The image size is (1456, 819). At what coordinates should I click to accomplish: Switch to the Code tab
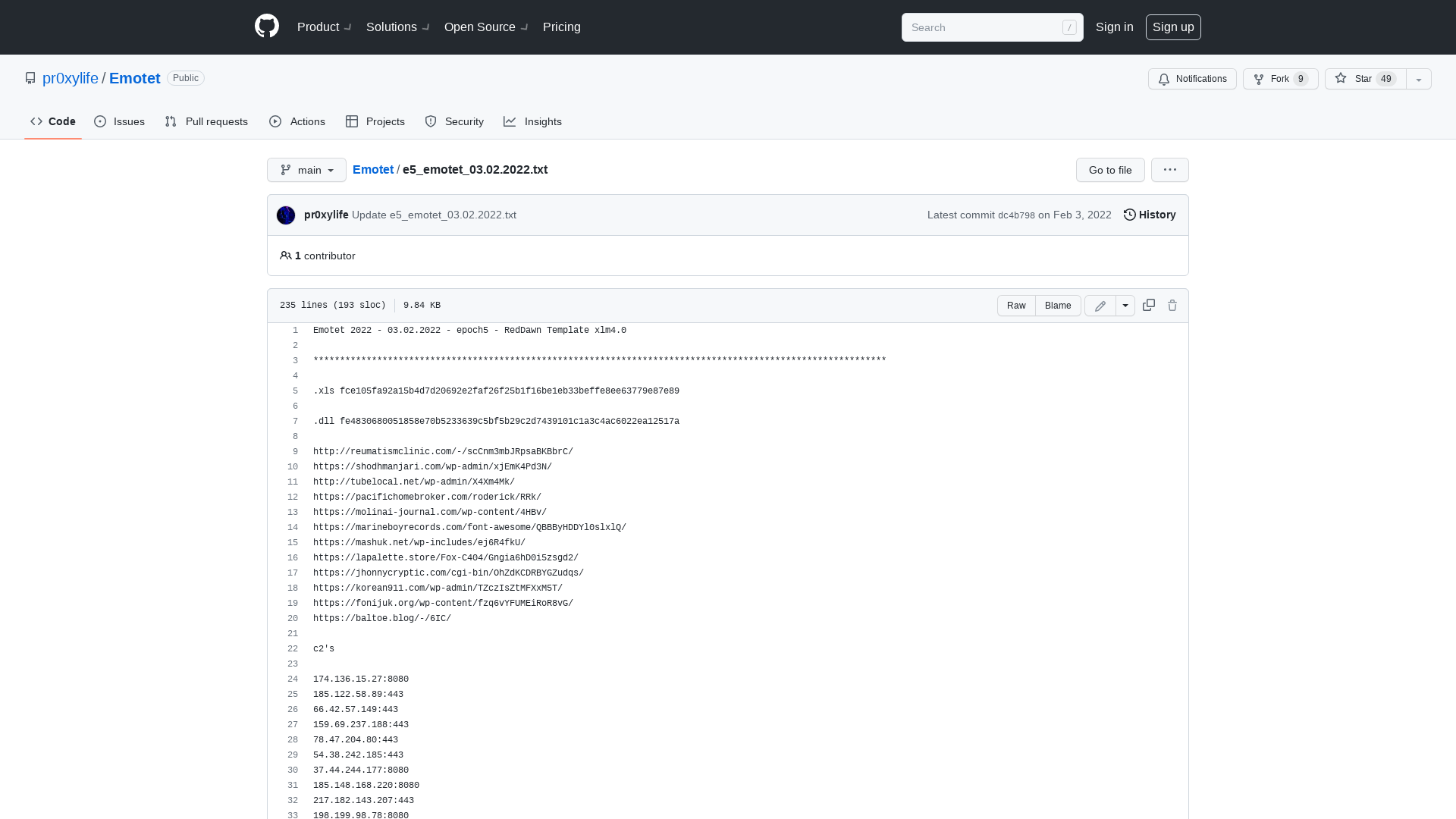point(53,121)
